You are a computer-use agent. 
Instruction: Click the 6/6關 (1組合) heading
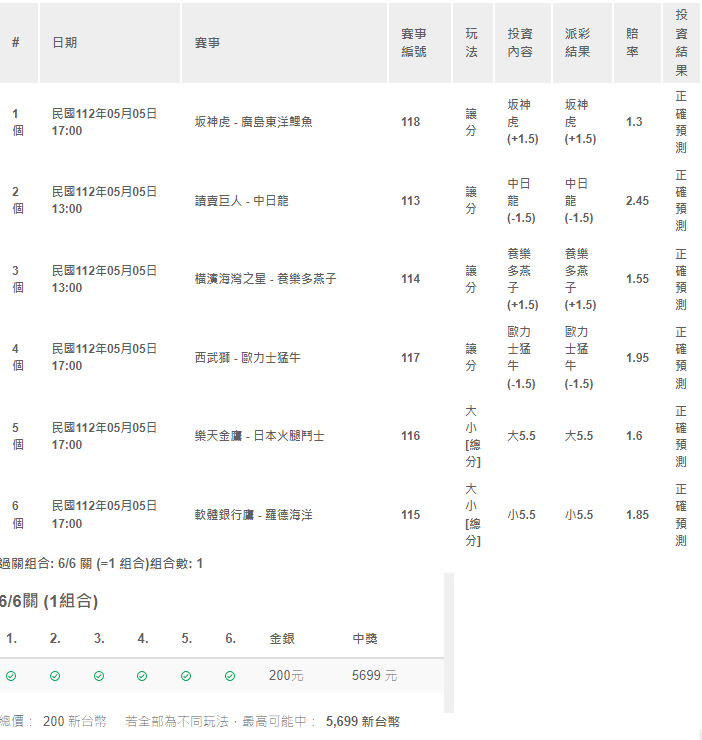[x=49, y=601]
